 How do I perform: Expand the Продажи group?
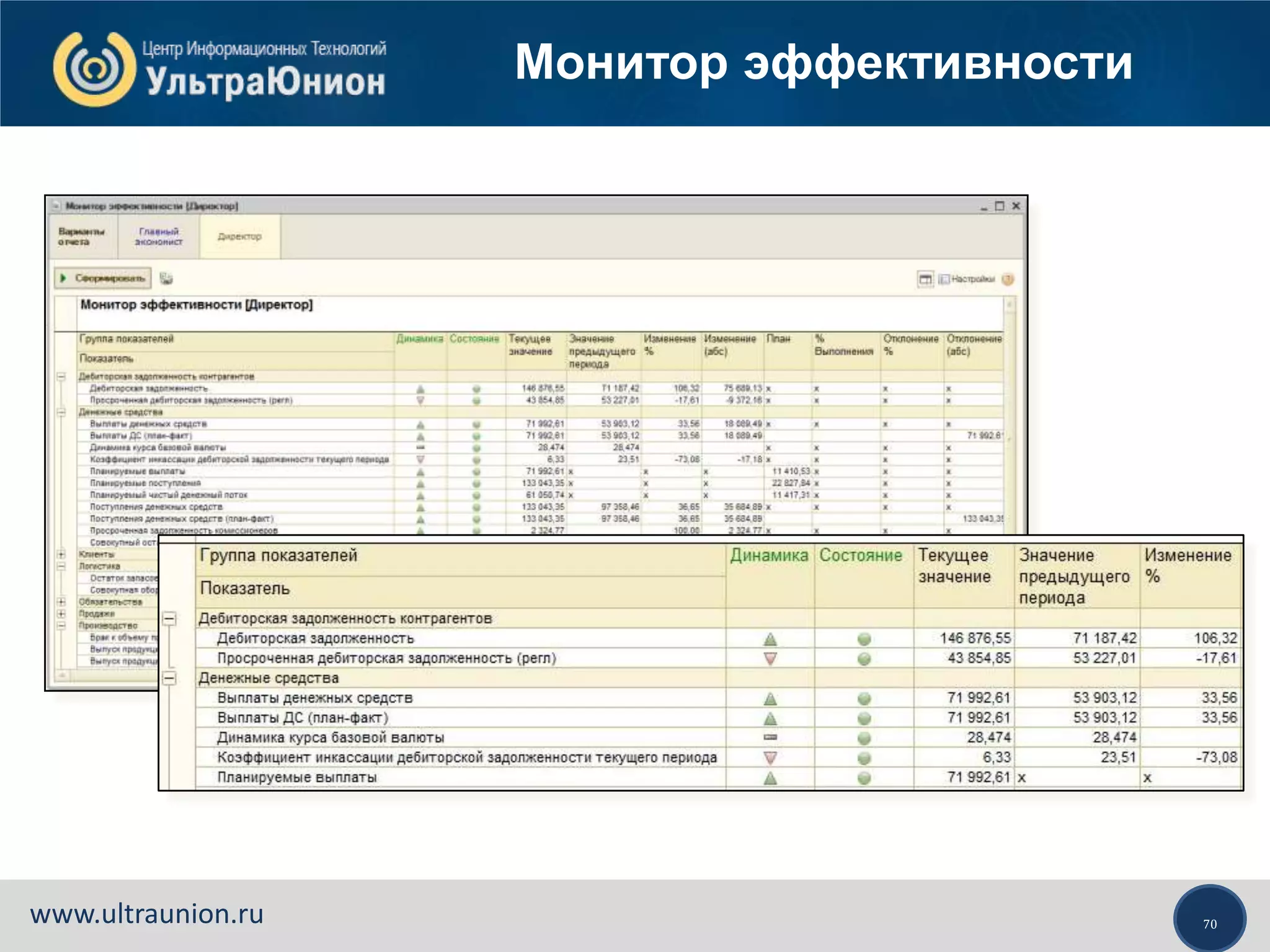[x=61, y=614]
